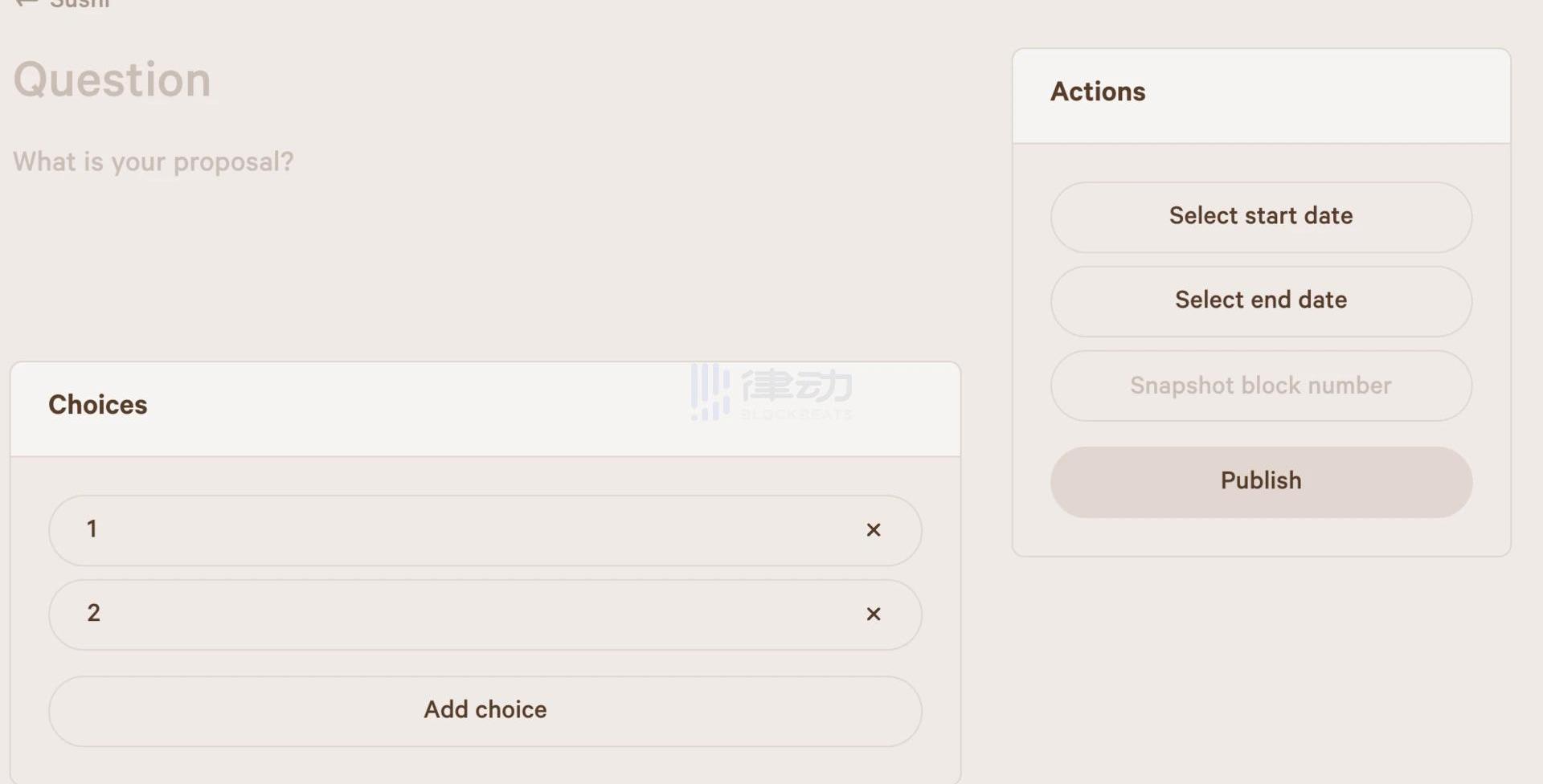Open the Select end date picker
Viewport: 1543px width, 784px height.
pos(1261,300)
